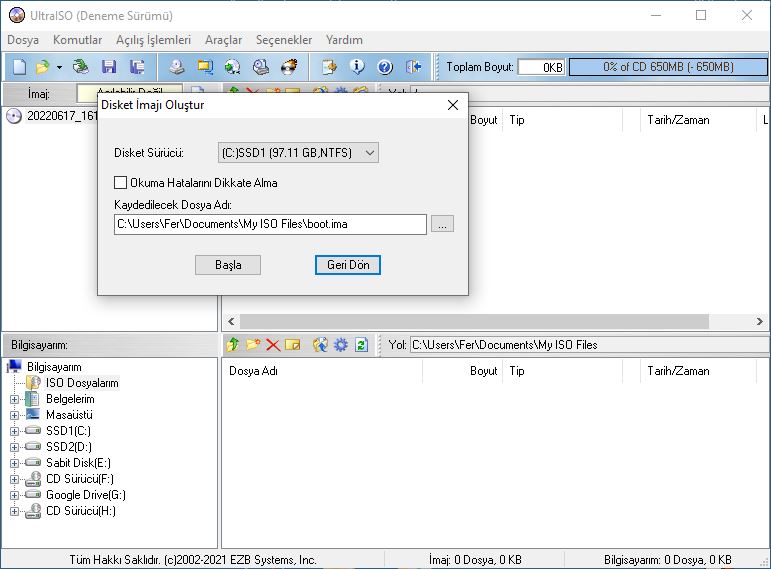Click the lower pane Tarih/Zaman column header
Viewport: 771px width, 569px height.
[x=698, y=371]
